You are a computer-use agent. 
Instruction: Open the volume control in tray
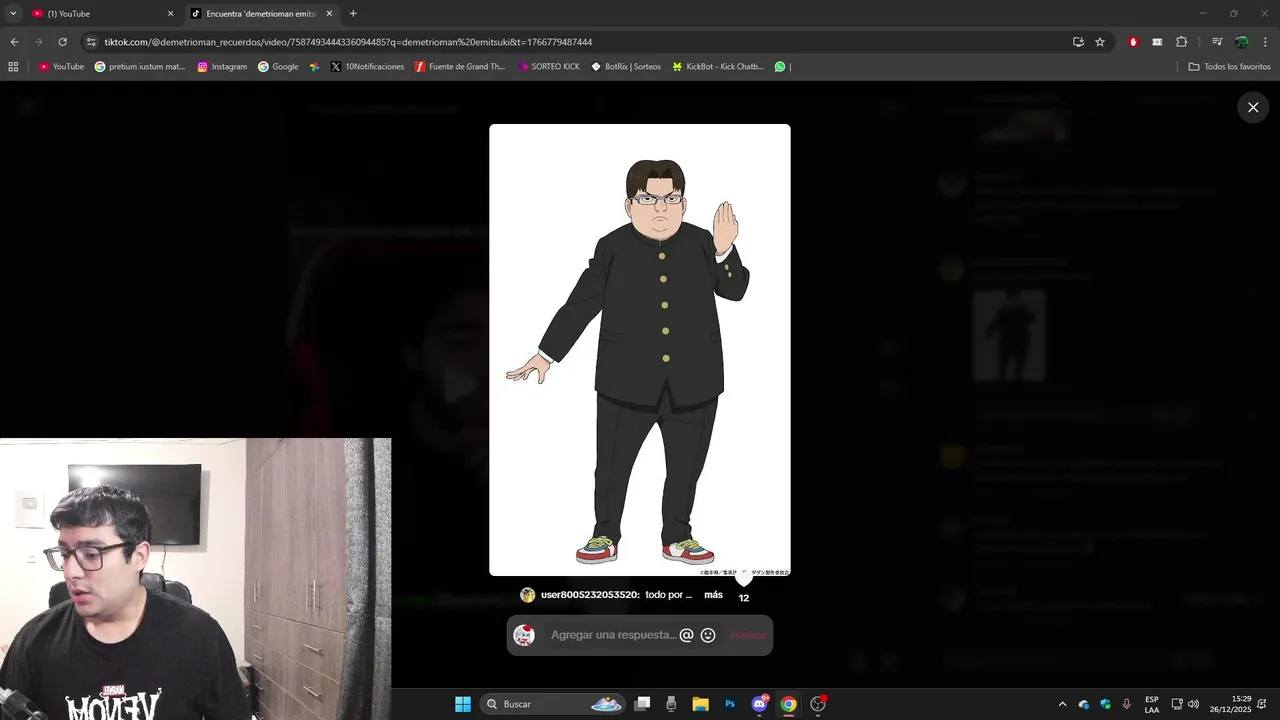coord(1193,704)
